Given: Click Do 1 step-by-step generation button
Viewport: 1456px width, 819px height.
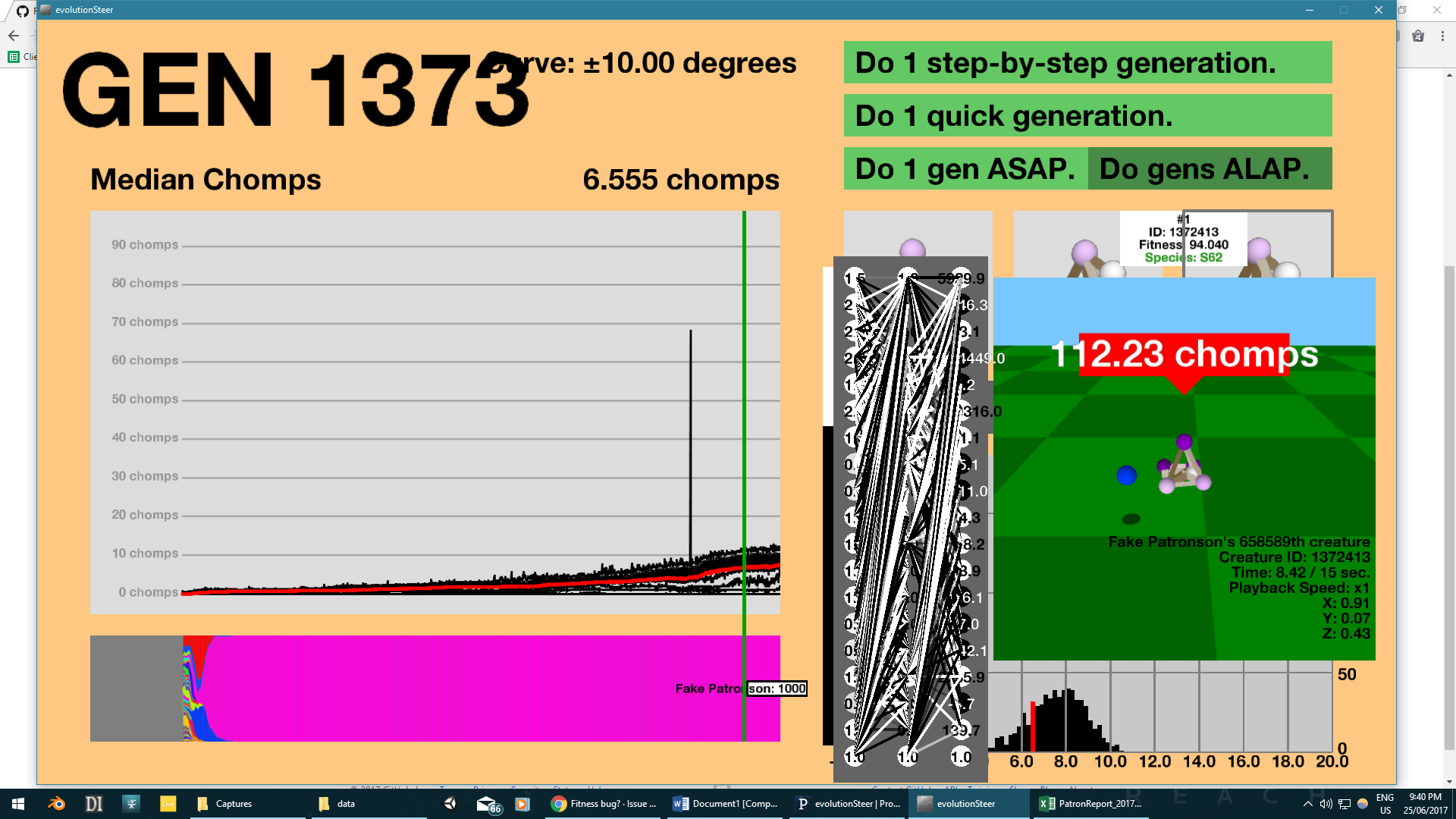Looking at the screenshot, I should 1087,63.
